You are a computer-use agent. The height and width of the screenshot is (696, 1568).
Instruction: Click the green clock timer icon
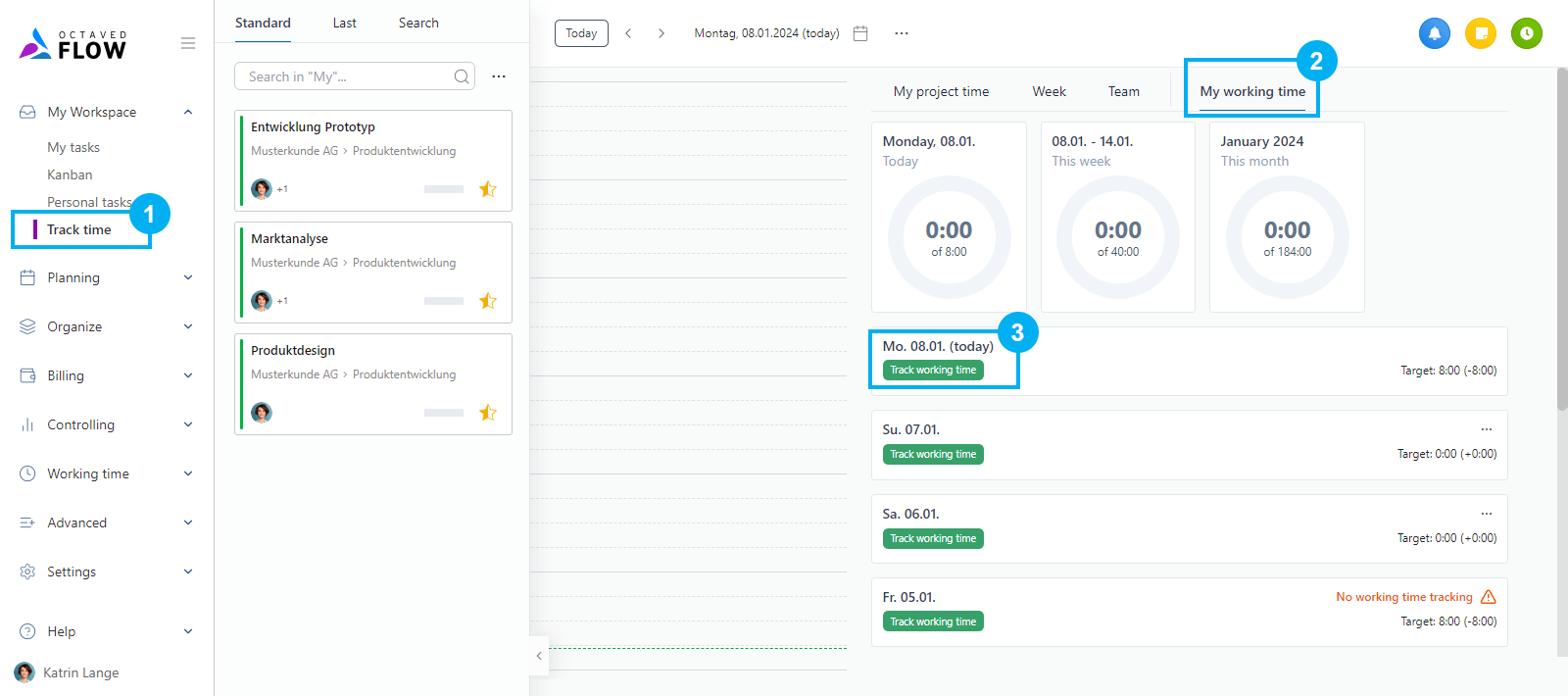click(x=1527, y=33)
